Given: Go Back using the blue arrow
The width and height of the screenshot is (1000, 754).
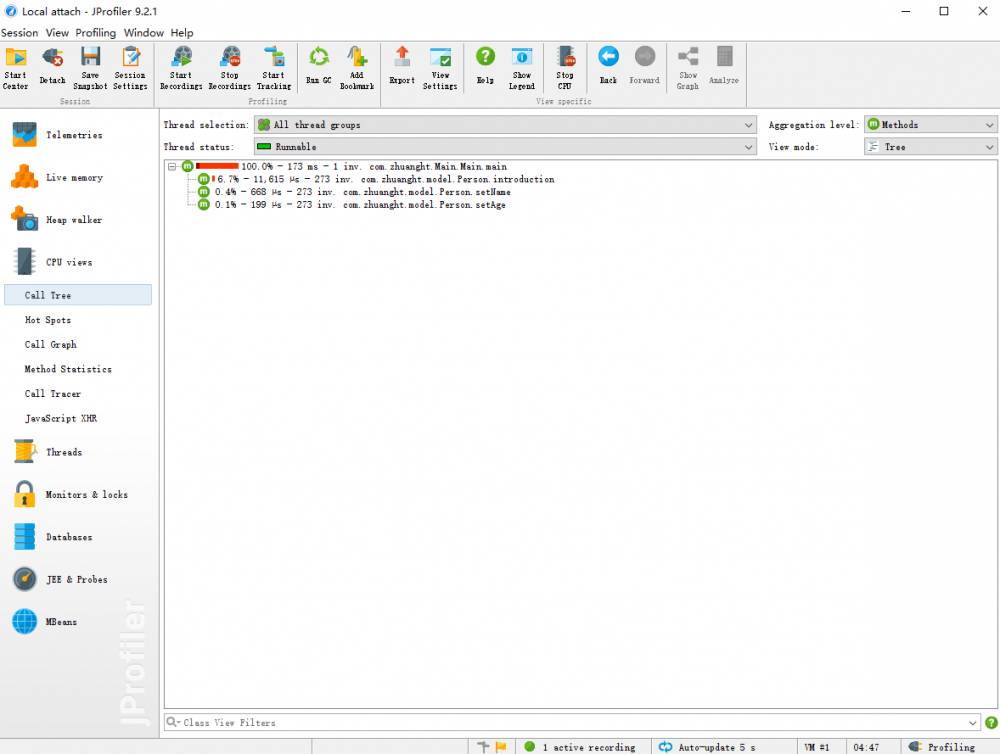Looking at the screenshot, I should (608, 66).
